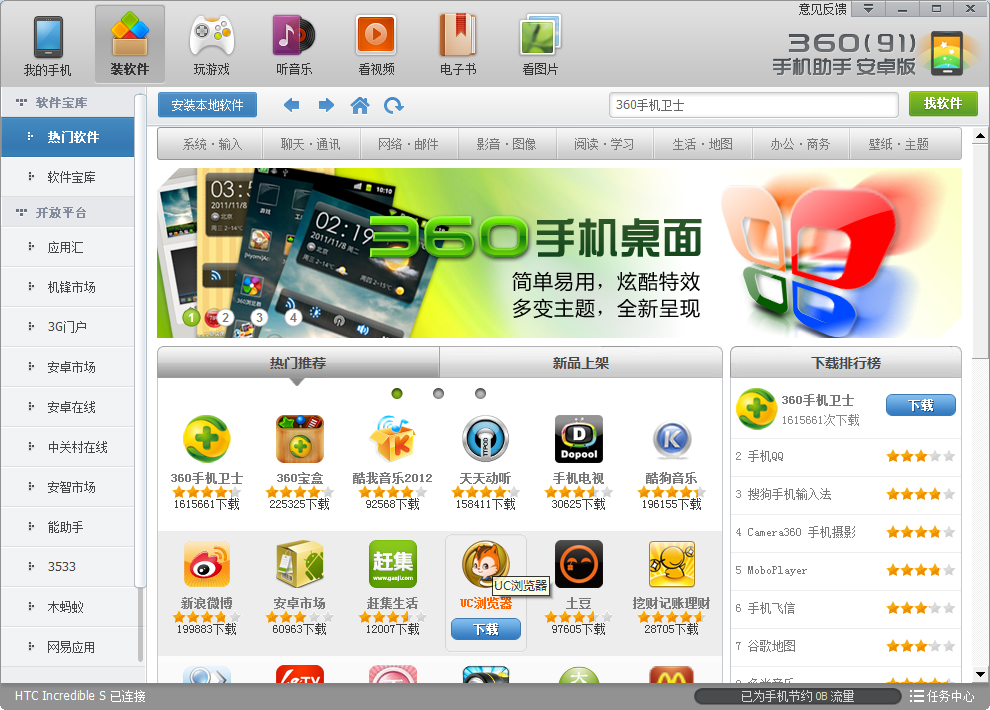Open the 我的手机 (My Phone) section
The image size is (990, 710).
click(x=48, y=45)
